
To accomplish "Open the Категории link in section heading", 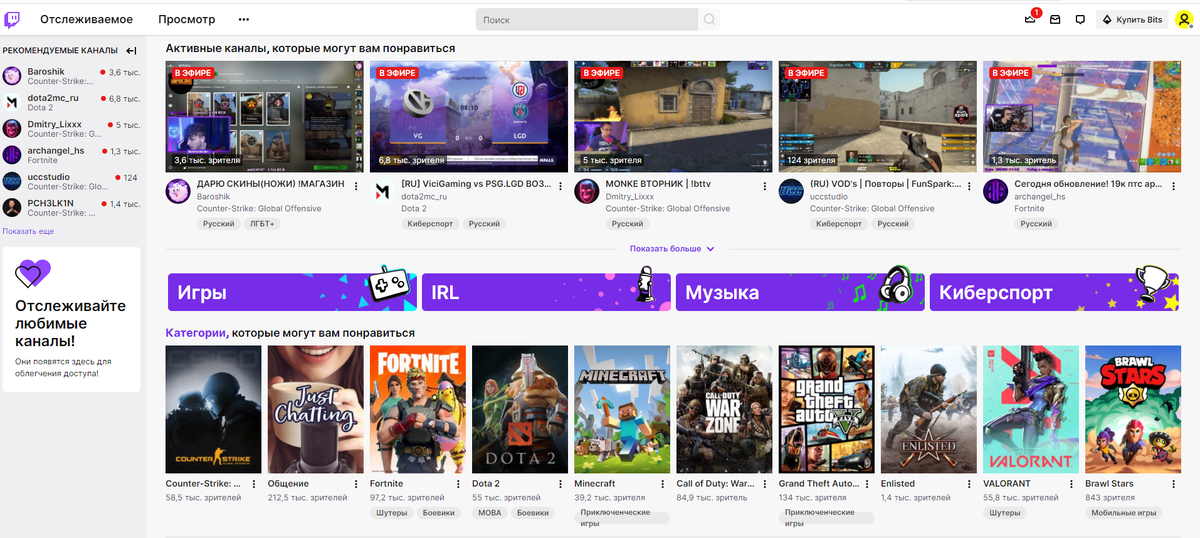I will [x=196, y=333].
